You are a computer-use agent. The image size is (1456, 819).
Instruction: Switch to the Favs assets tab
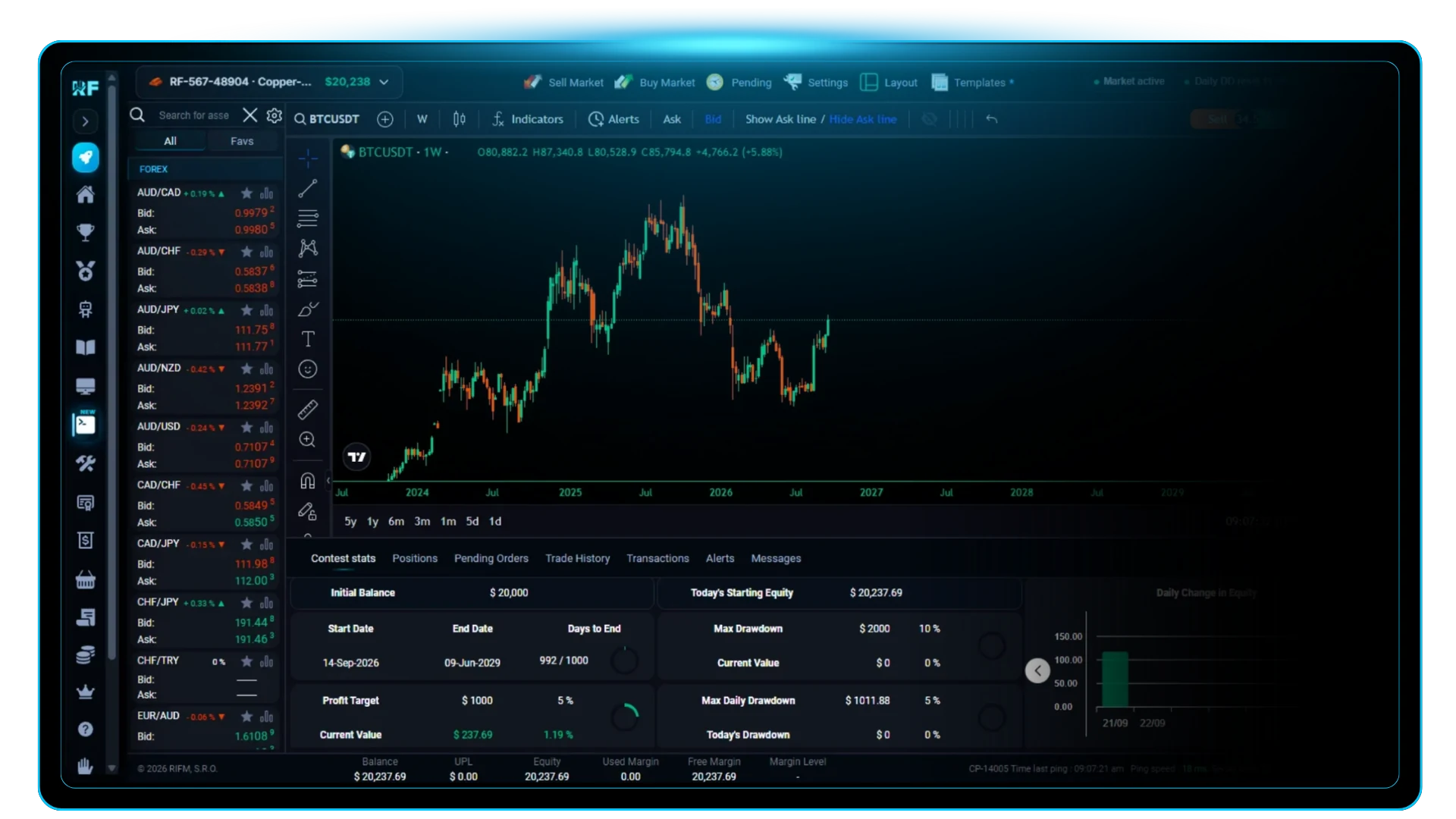tap(242, 141)
